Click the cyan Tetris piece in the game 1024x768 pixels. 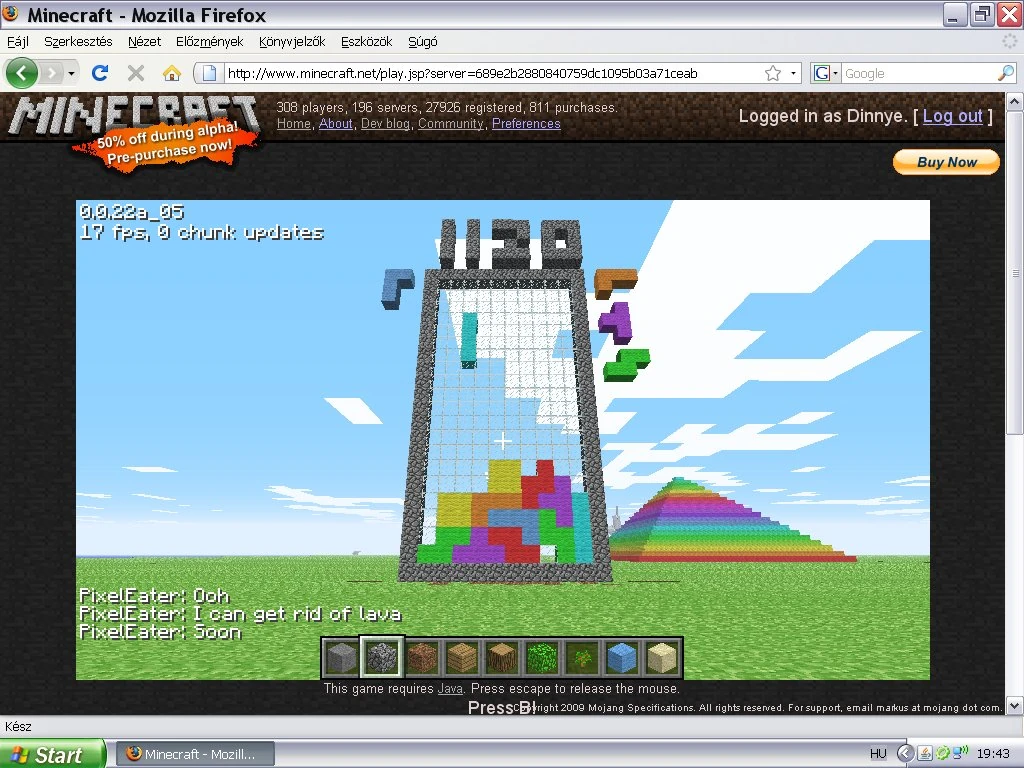(469, 340)
